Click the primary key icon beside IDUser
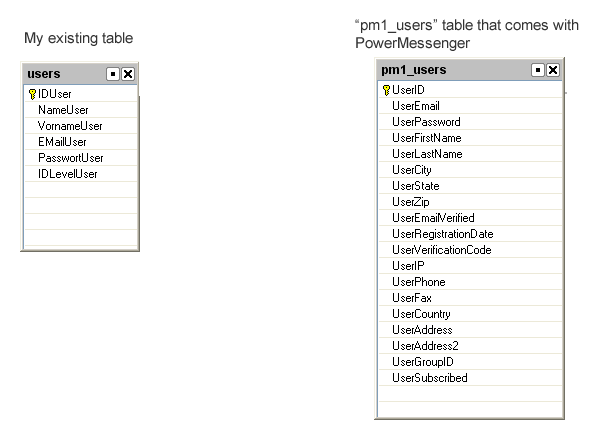 coord(33,94)
